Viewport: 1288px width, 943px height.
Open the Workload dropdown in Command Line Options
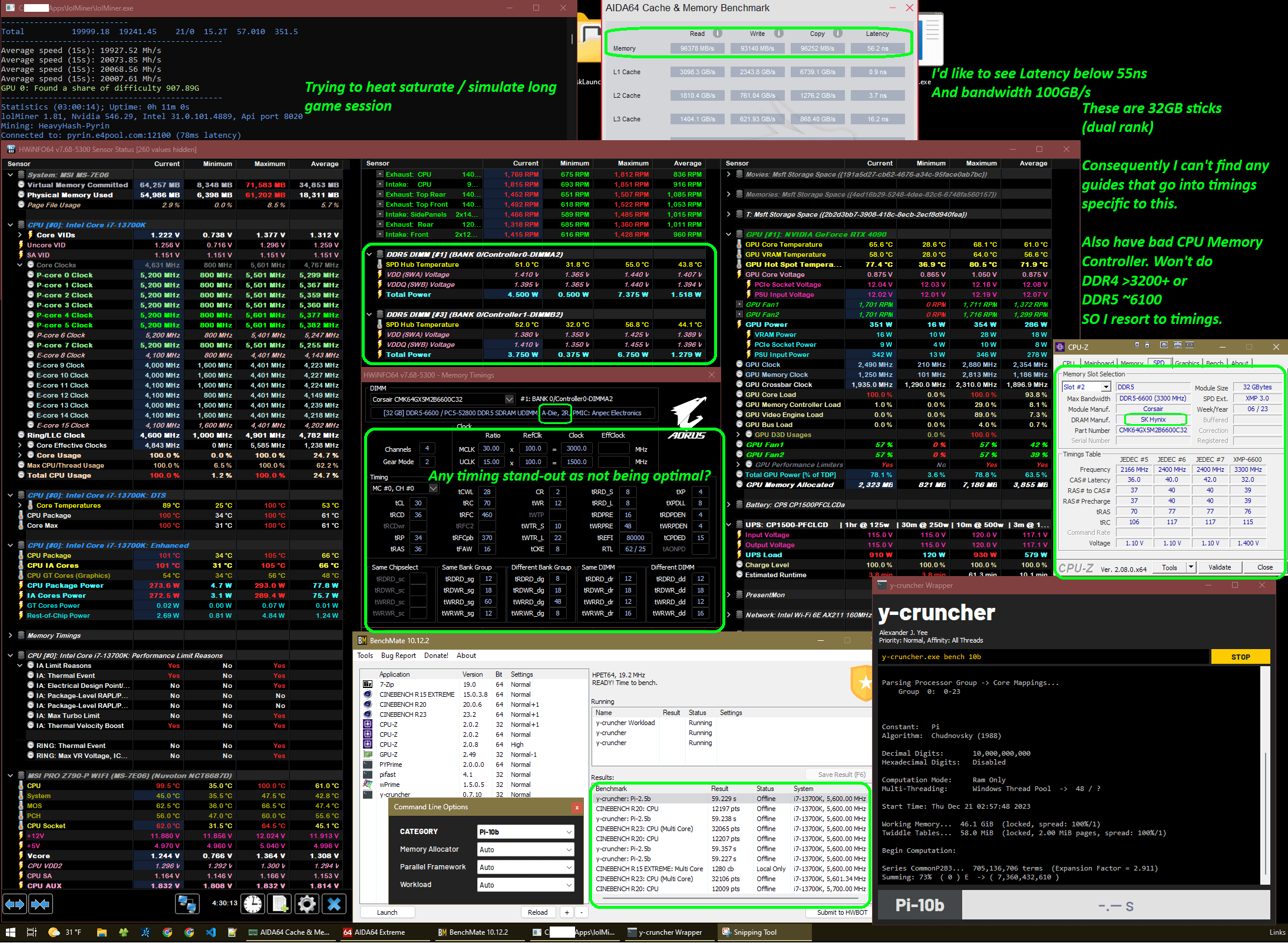(525, 885)
